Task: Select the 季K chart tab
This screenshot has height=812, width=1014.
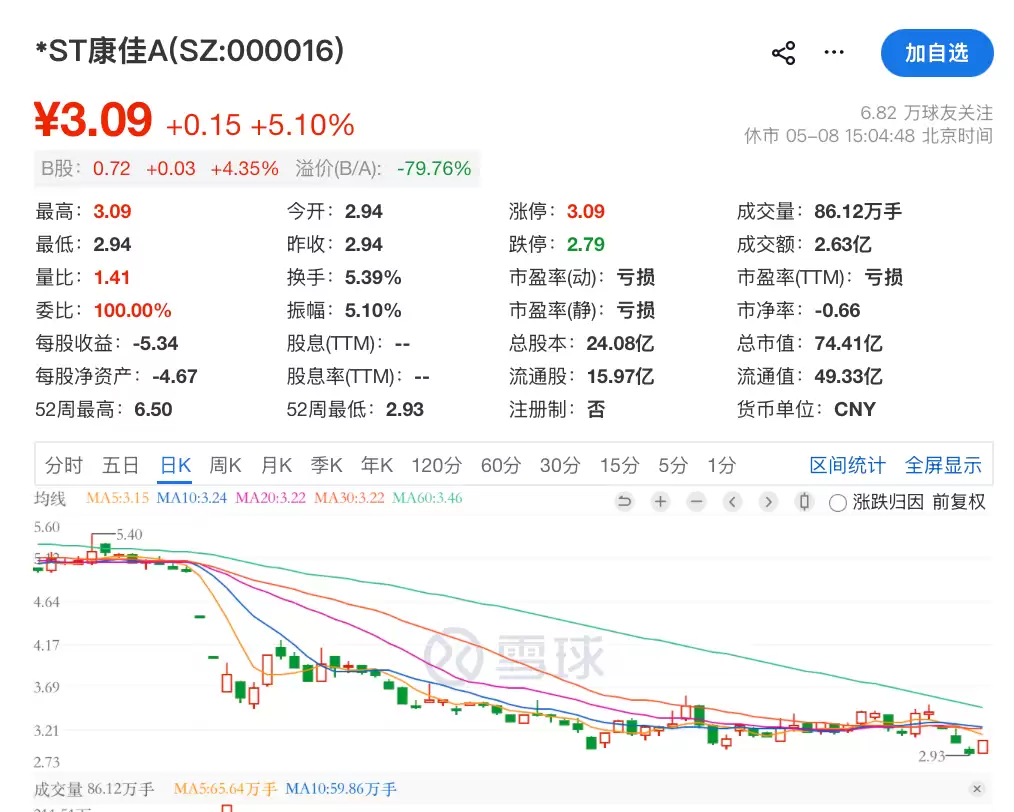Action: point(327,465)
